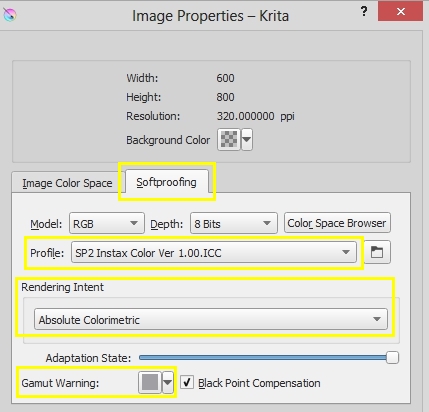Switch to the Image Color Space tab

point(67,183)
